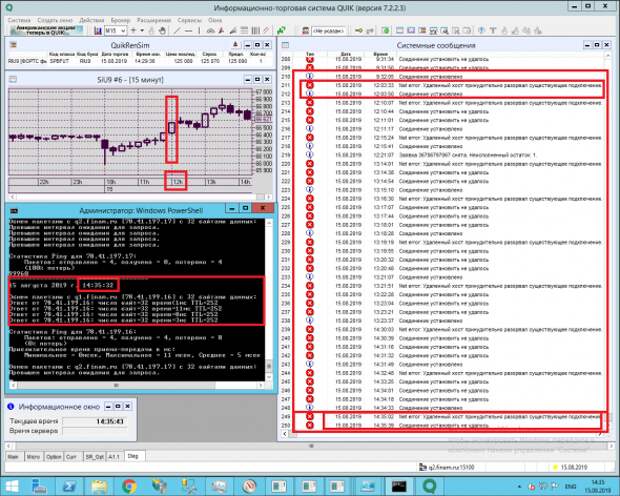This screenshot has width=620, height=496.
Task: Open Windows Start menu
Action: coord(12,485)
